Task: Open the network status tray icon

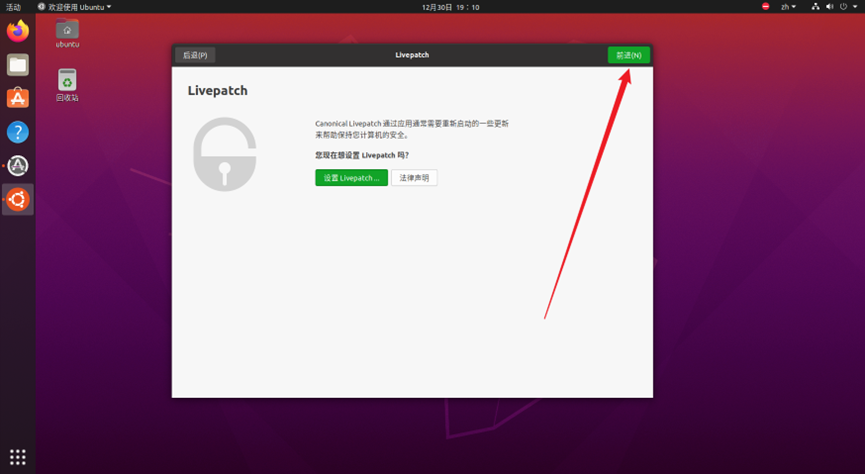Action: [815, 7]
